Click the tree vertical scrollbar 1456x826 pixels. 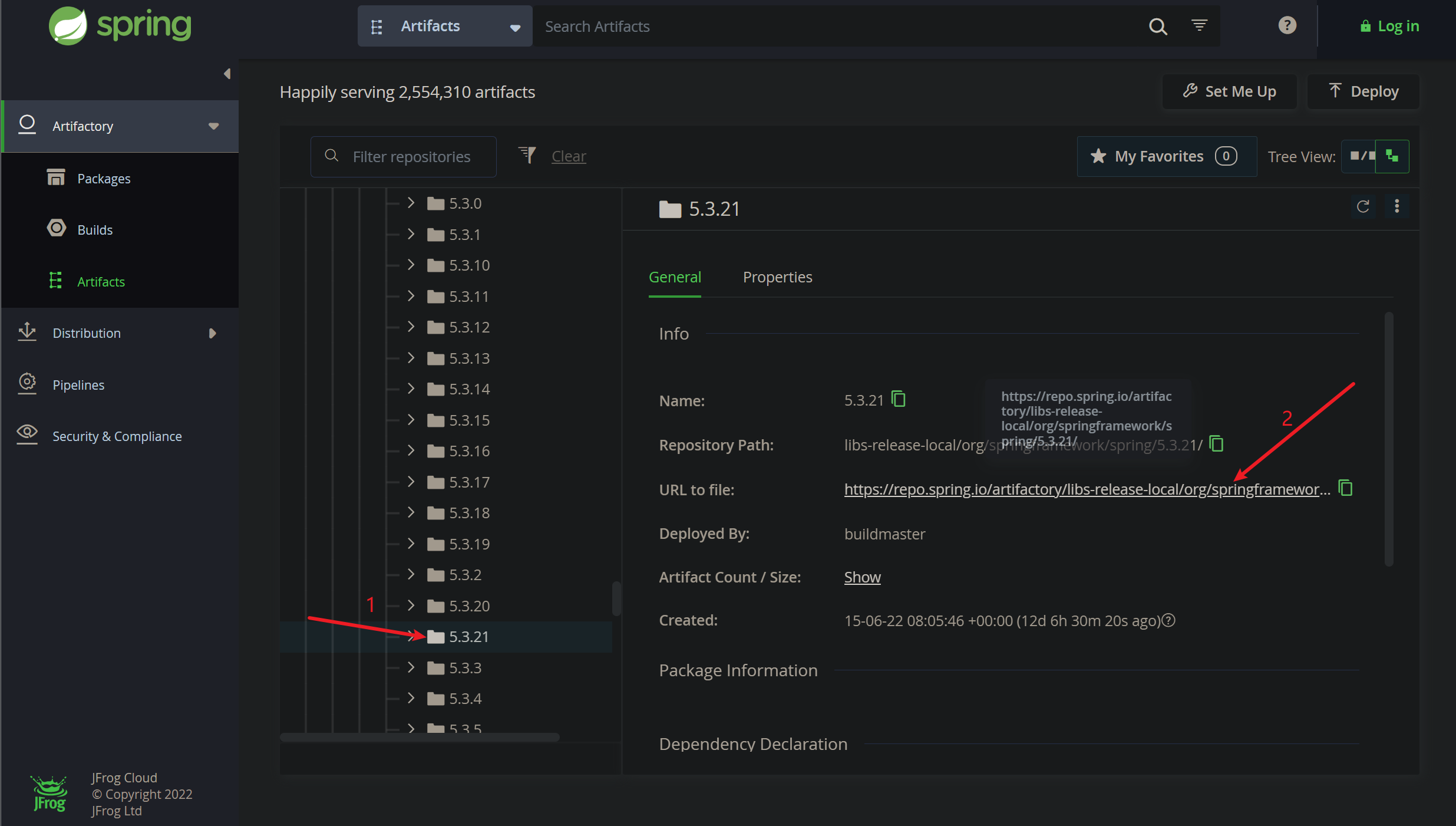pos(616,598)
